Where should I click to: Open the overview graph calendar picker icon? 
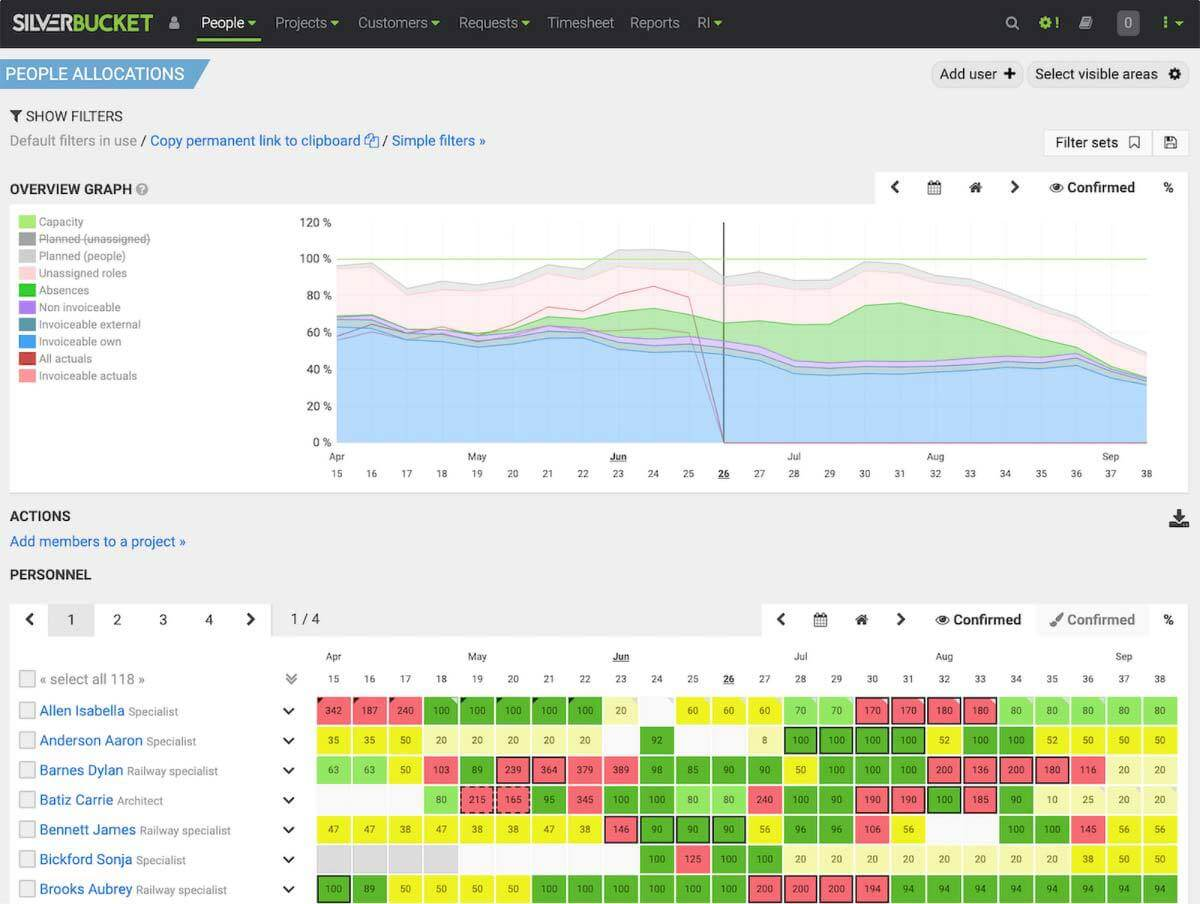[934, 187]
